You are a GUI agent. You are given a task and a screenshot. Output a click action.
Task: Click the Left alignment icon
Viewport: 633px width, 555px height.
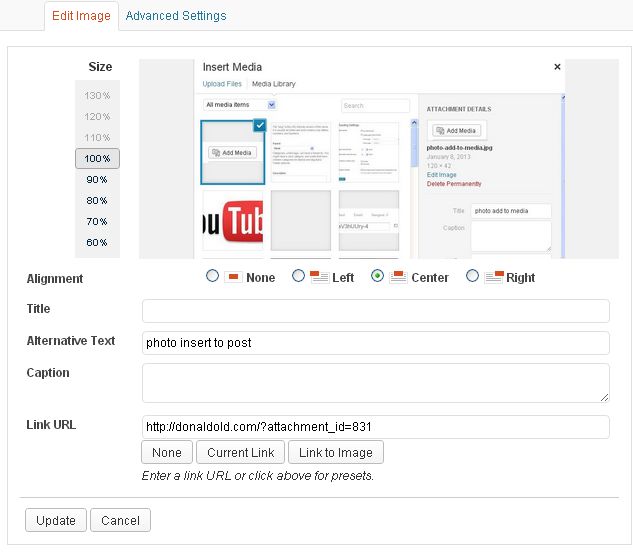[320, 277]
